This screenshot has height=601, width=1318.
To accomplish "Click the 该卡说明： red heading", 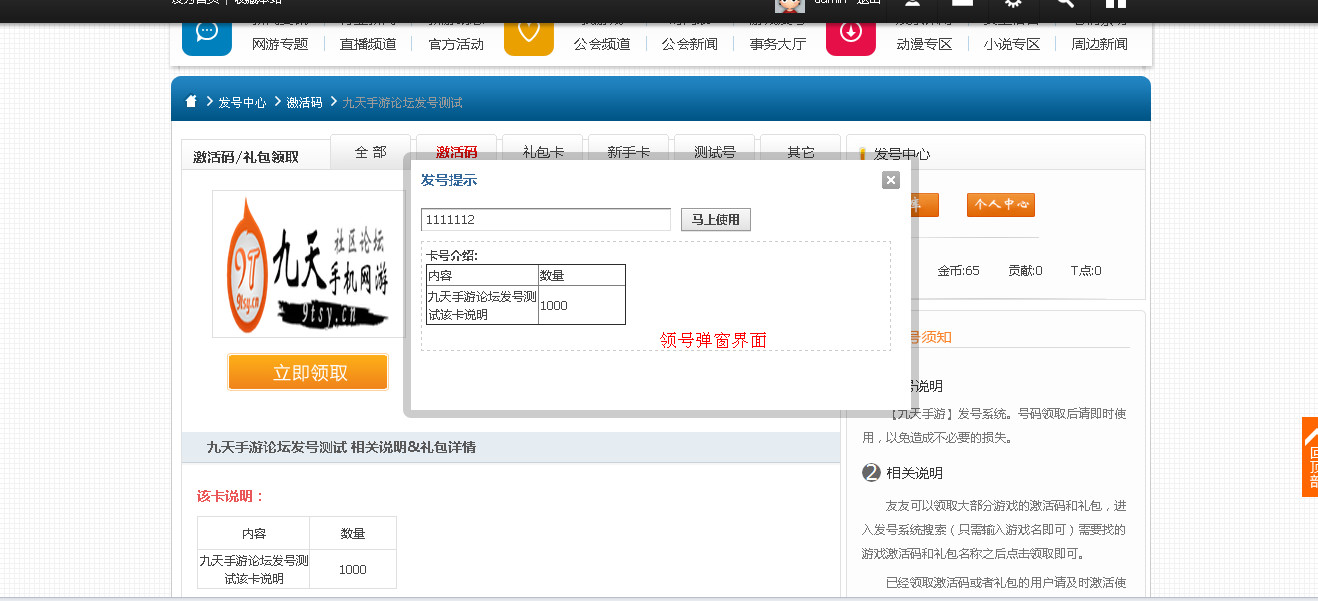I will coord(231,496).
